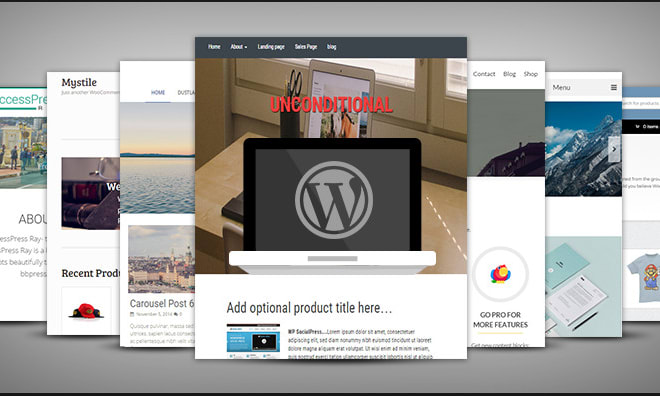The height and width of the screenshot is (396, 660).
Task: Click the sea sunset header image
Action: pos(157,158)
